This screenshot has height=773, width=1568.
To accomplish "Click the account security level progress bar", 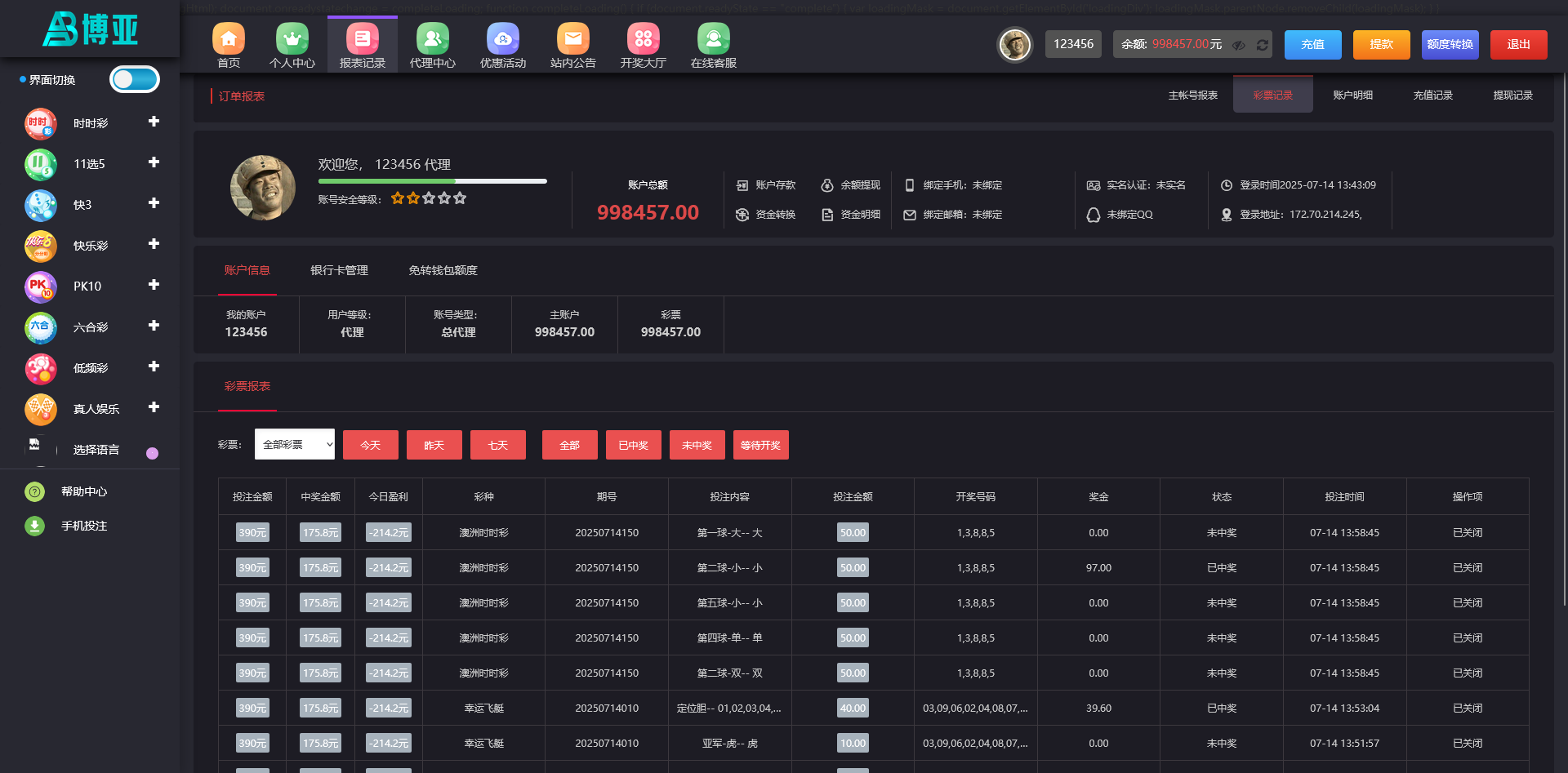I will click(x=433, y=181).
